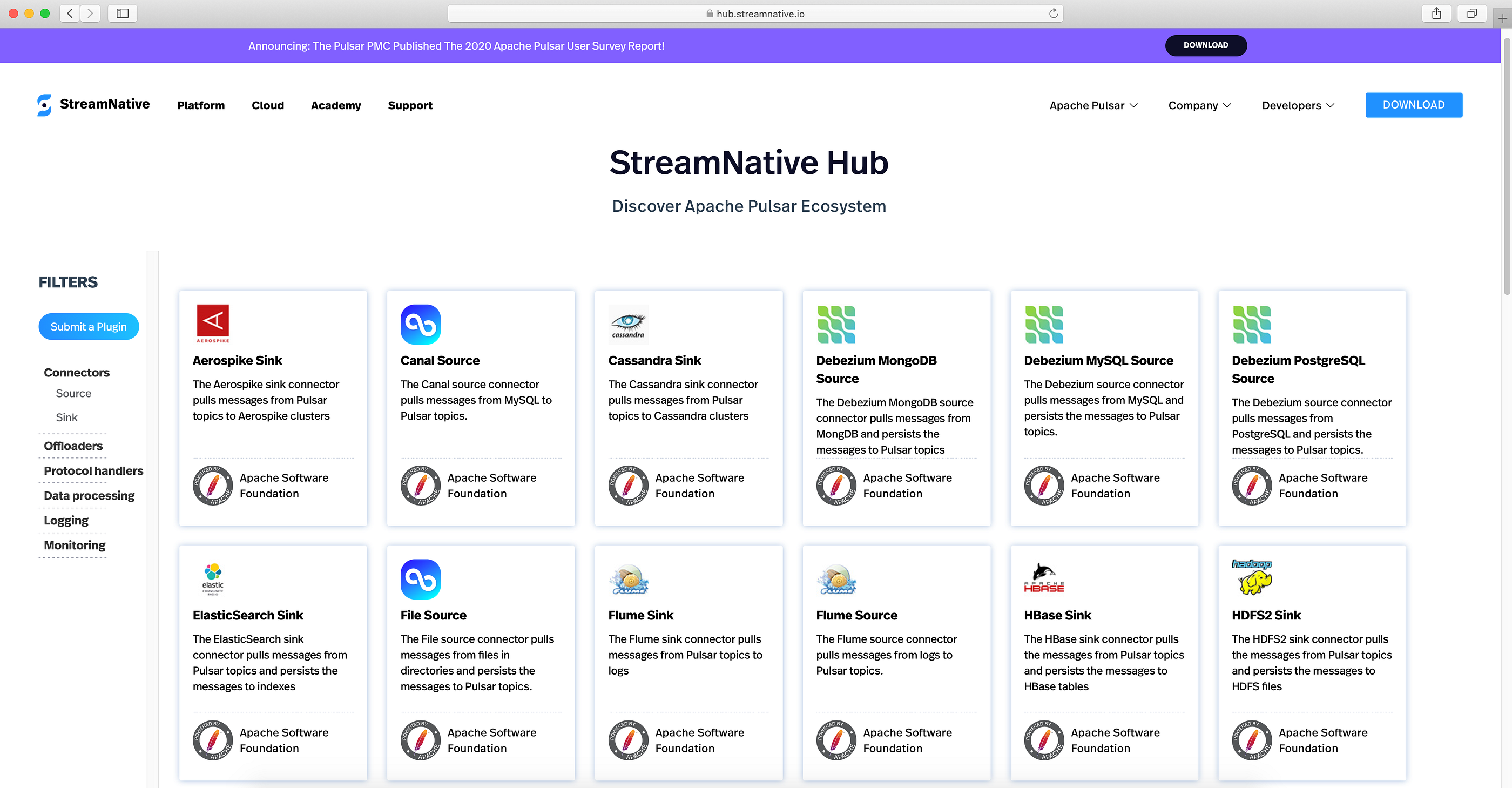Screen dimensions: 1512x788
Task: Enable the Monitoring filter
Action: pos(73,545)
